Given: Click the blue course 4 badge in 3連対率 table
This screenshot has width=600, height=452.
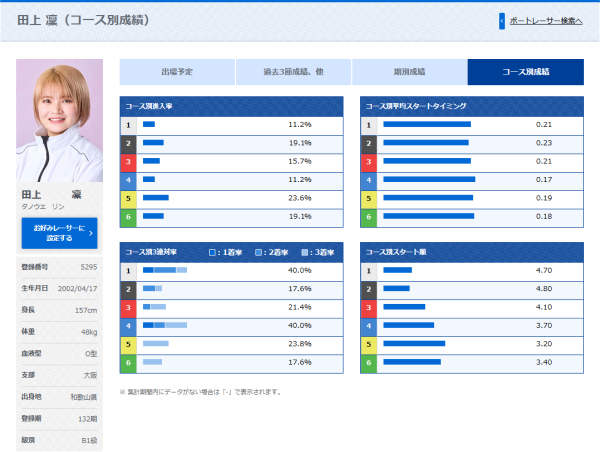Looking at the screenshot, I should pyautogui.click(x=128, y=326).
